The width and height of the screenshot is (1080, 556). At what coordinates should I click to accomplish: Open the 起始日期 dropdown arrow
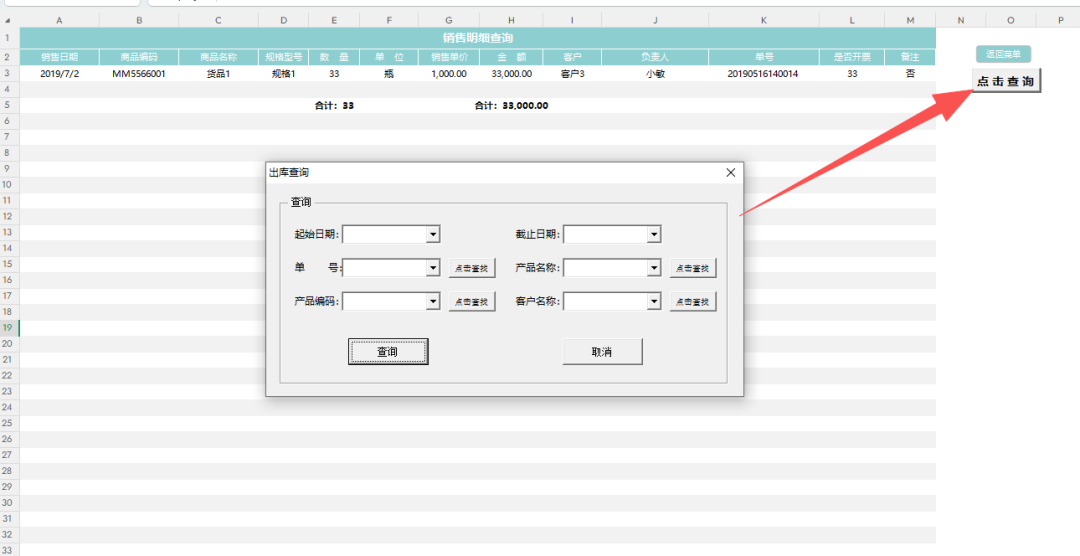[433, 234]
